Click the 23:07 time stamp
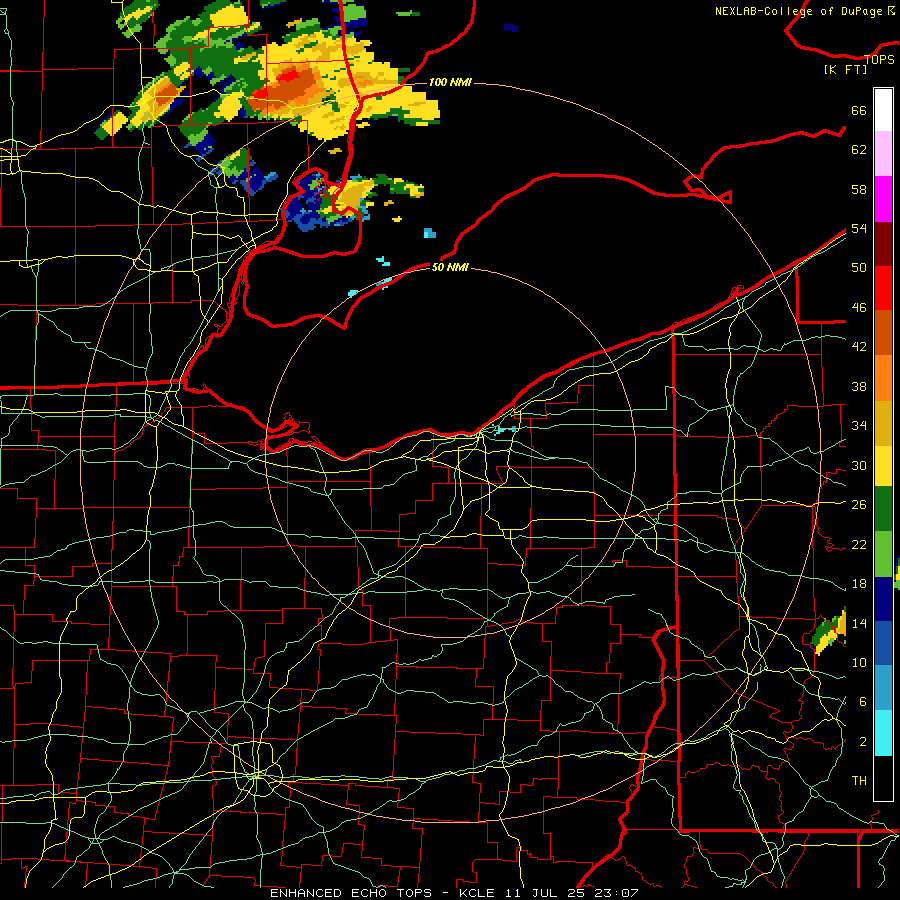Image resolution: width=900 pixels, height=900 pixels. 616,893
